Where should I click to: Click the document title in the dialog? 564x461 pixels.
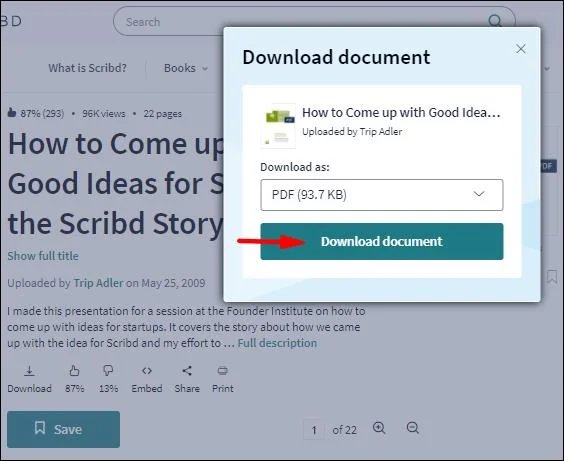point(401,113)
